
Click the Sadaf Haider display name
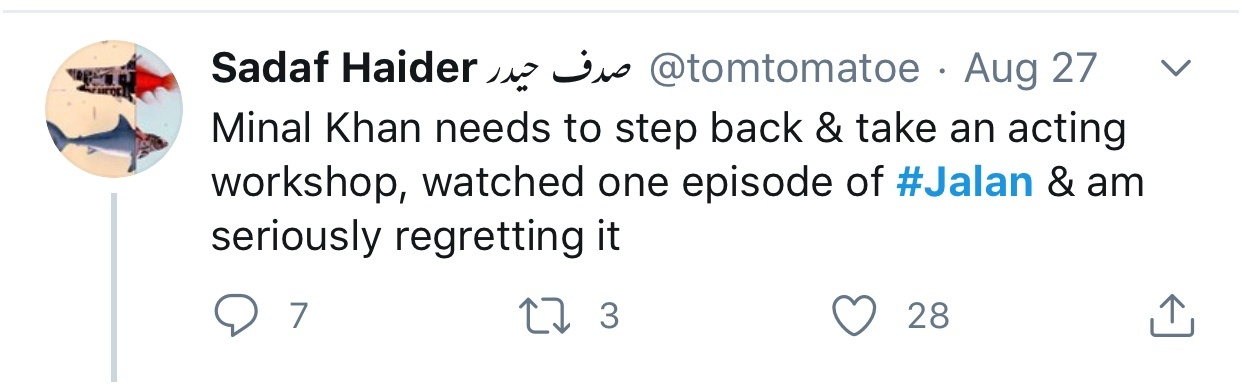[x=342, y=69]
